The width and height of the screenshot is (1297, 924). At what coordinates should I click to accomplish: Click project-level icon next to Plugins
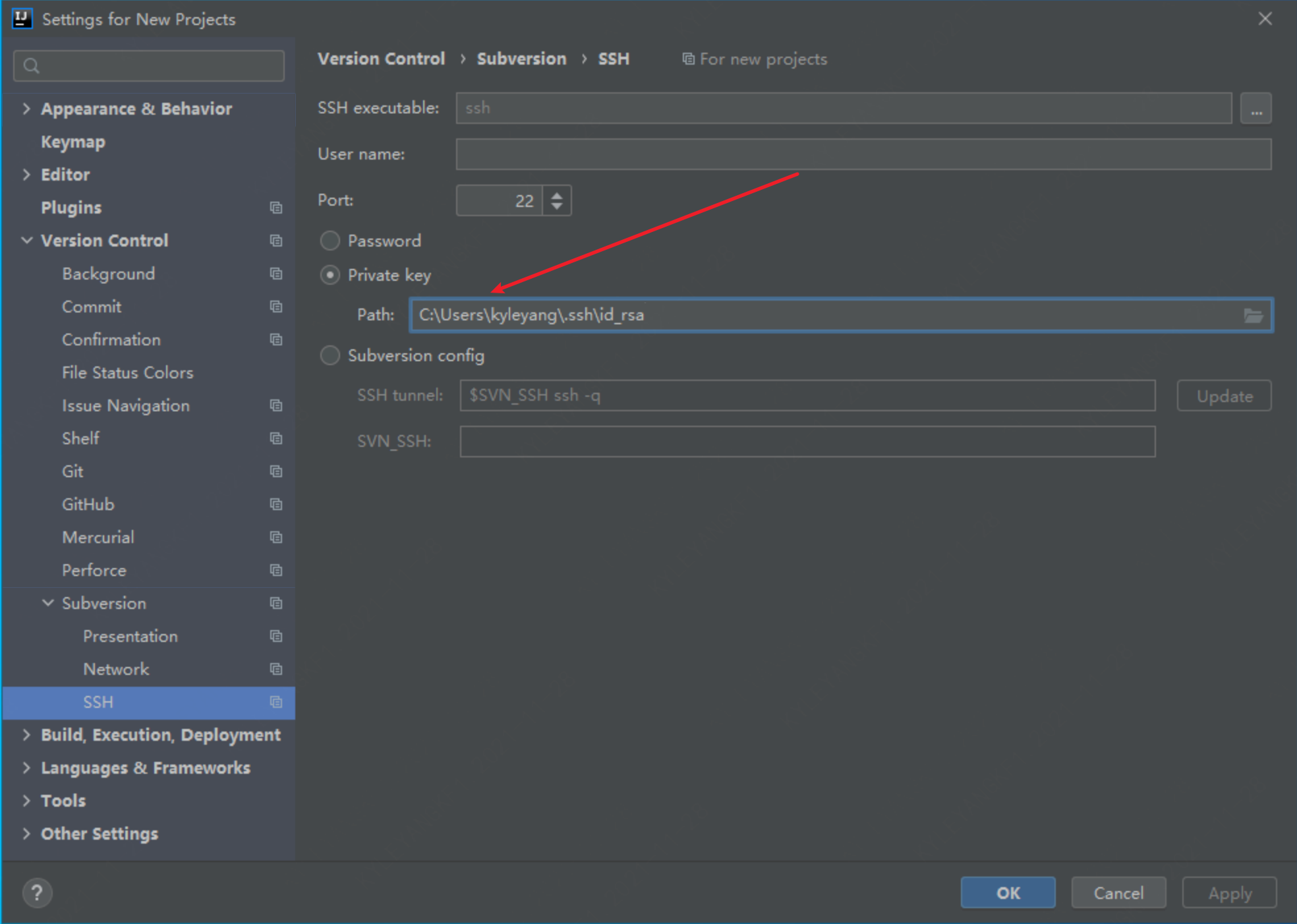(276, 208)
